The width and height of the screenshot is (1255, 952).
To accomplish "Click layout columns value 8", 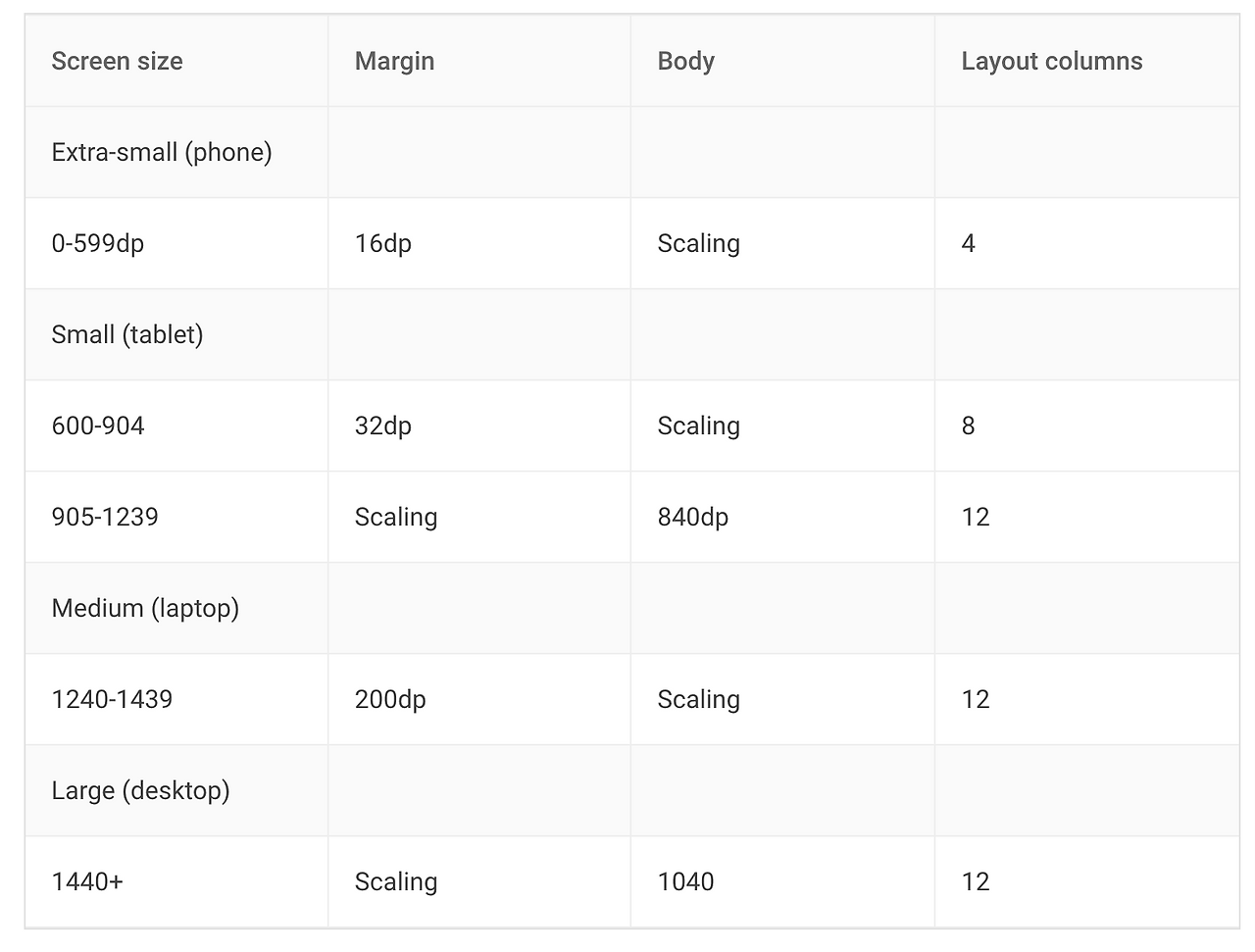I will pyautogui.click(x=968, y=426).
